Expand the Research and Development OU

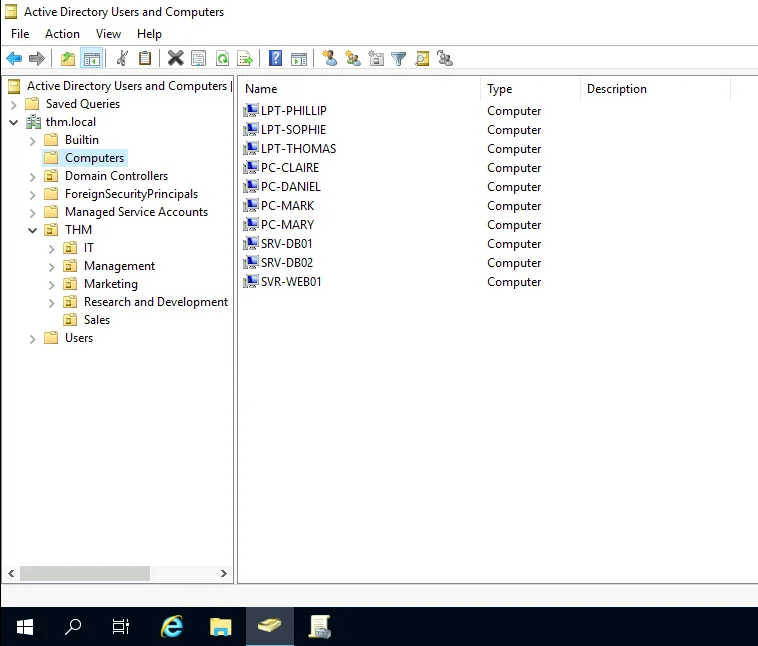52,303
